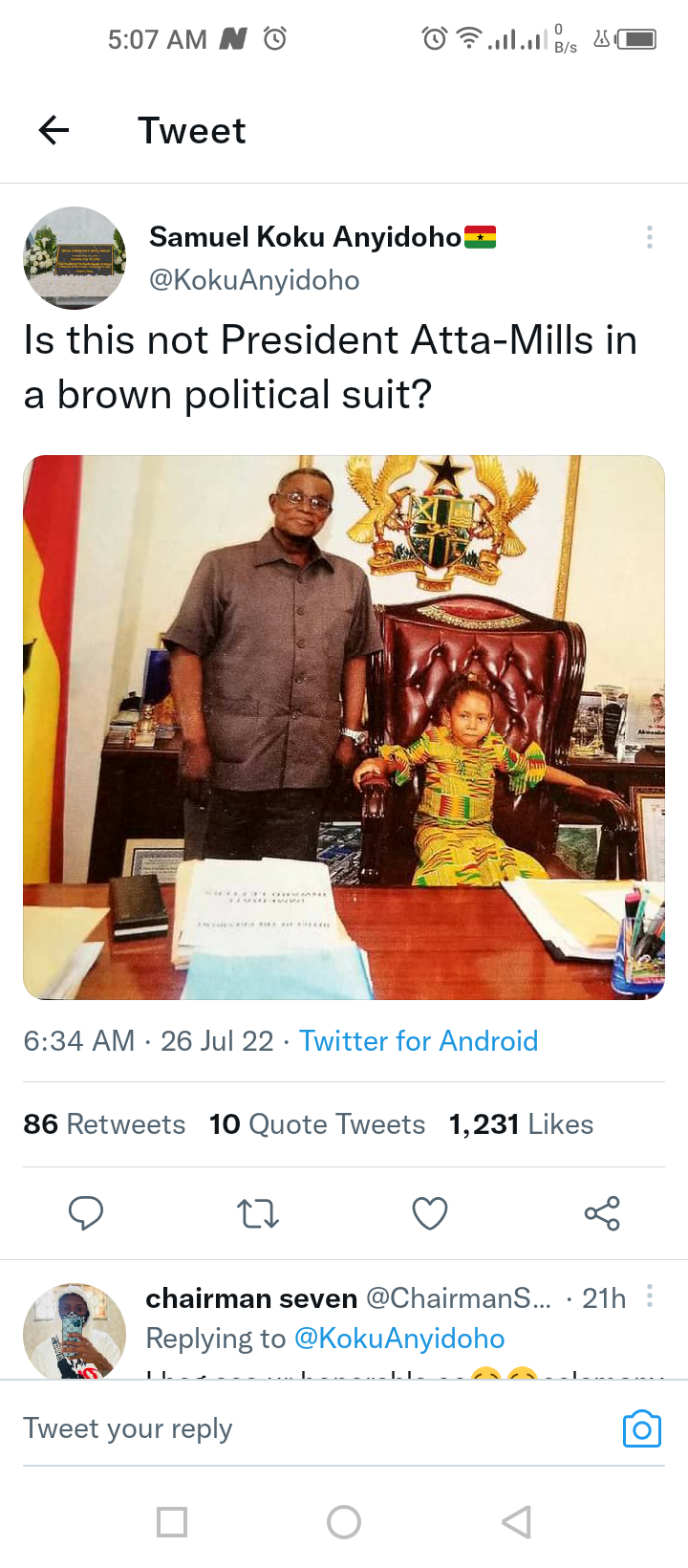The height and width of the screenshot is (1568, 688).
Task: Tap the Android home circle button
Action: [x=344, y=1522]
